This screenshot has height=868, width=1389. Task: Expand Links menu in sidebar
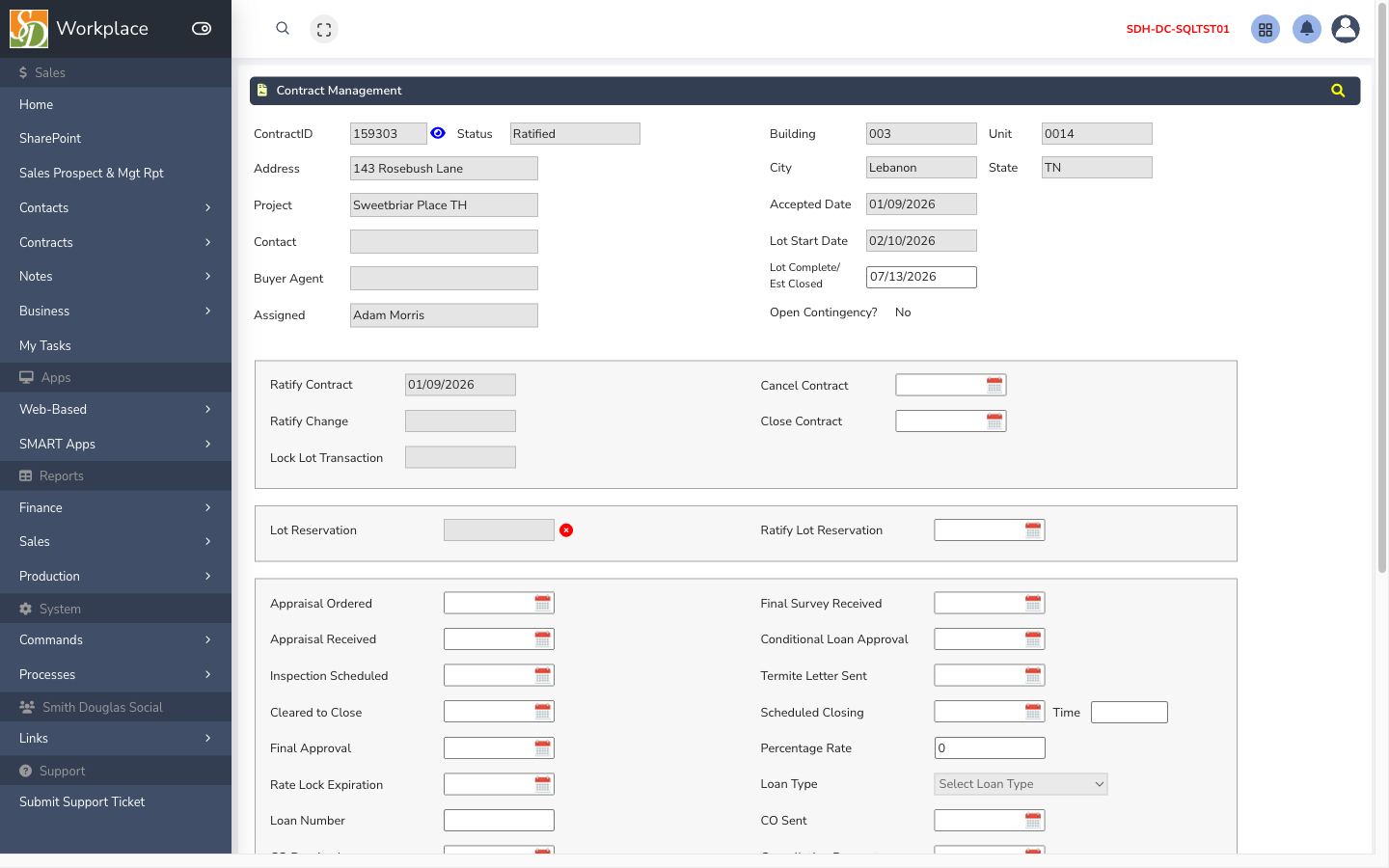click(x=116, y=738)
